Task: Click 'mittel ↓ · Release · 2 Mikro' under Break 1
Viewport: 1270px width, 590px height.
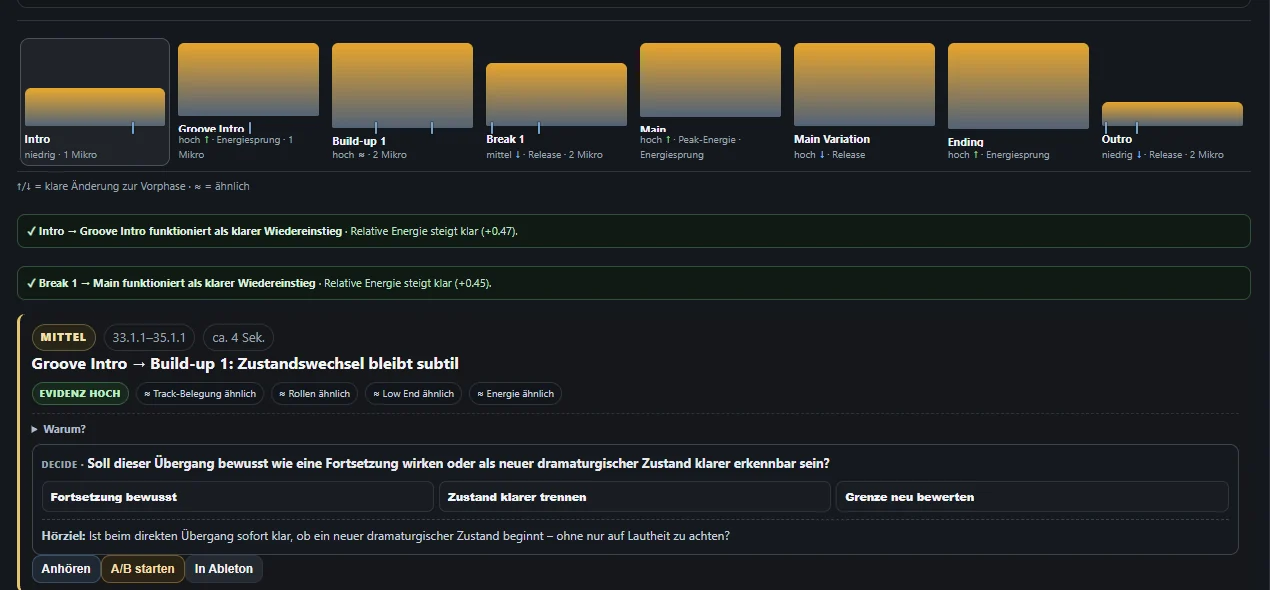Action: coord(544,155)
